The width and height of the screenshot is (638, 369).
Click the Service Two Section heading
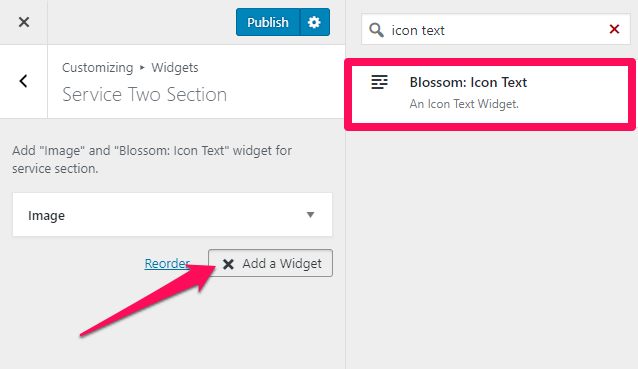pyautogui.click(x=144, y=94)
